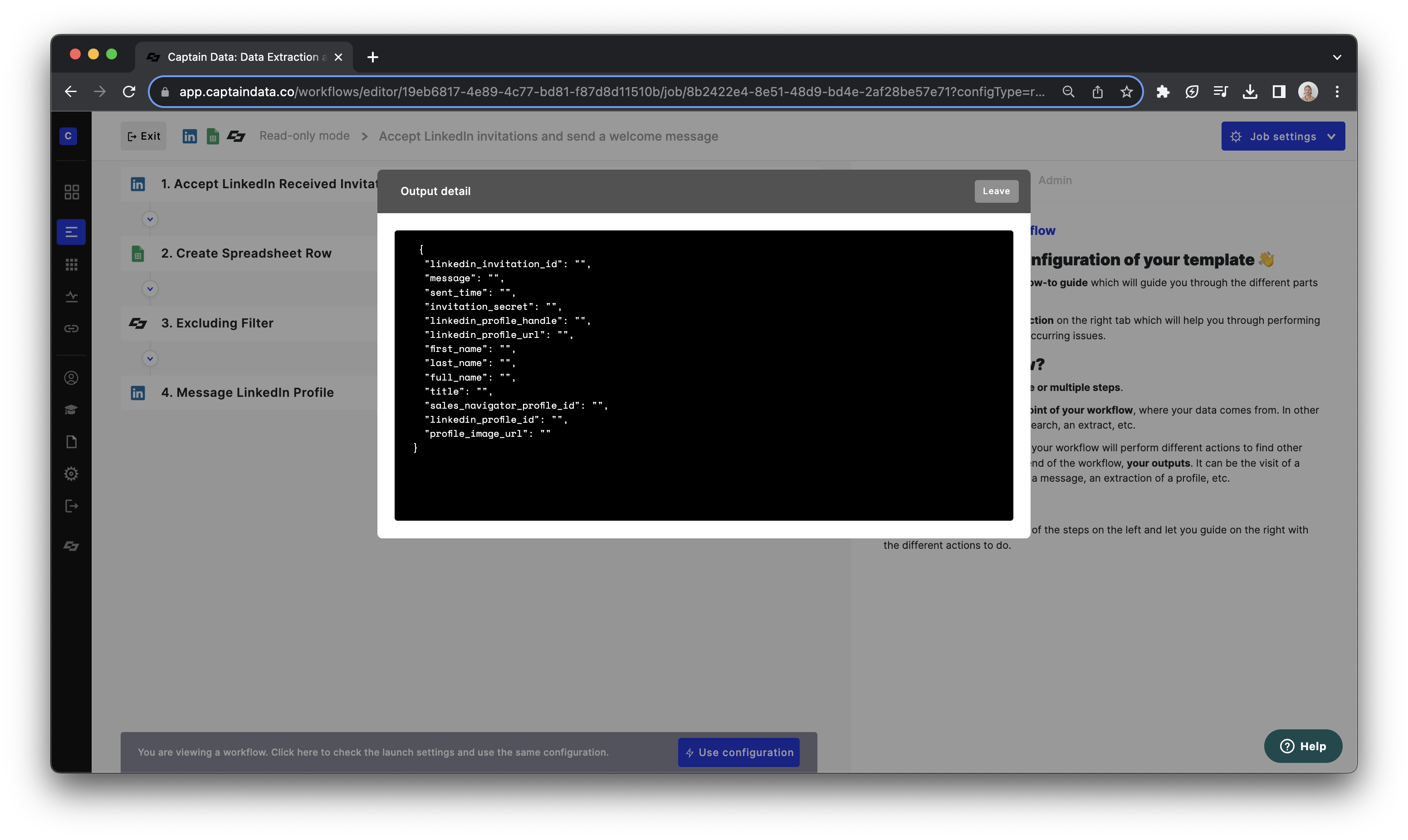Click the Leave button in Output detail
This screenshot has width=1408, height=840.
click(x=996, y=191)
